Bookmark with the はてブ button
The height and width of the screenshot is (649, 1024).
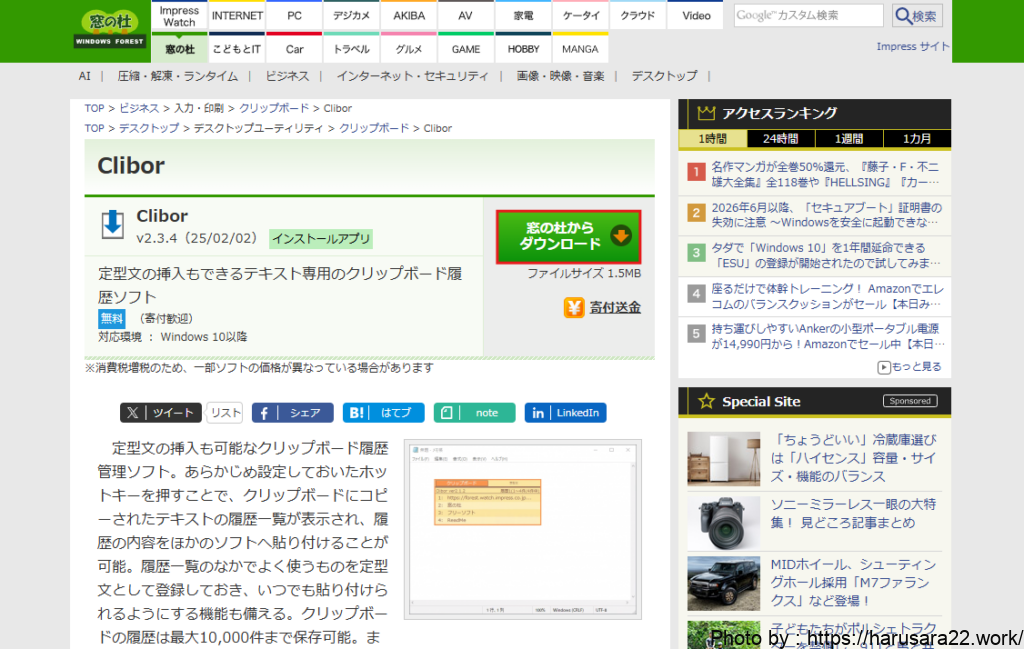pyautogui.click(x=383, y=413)
